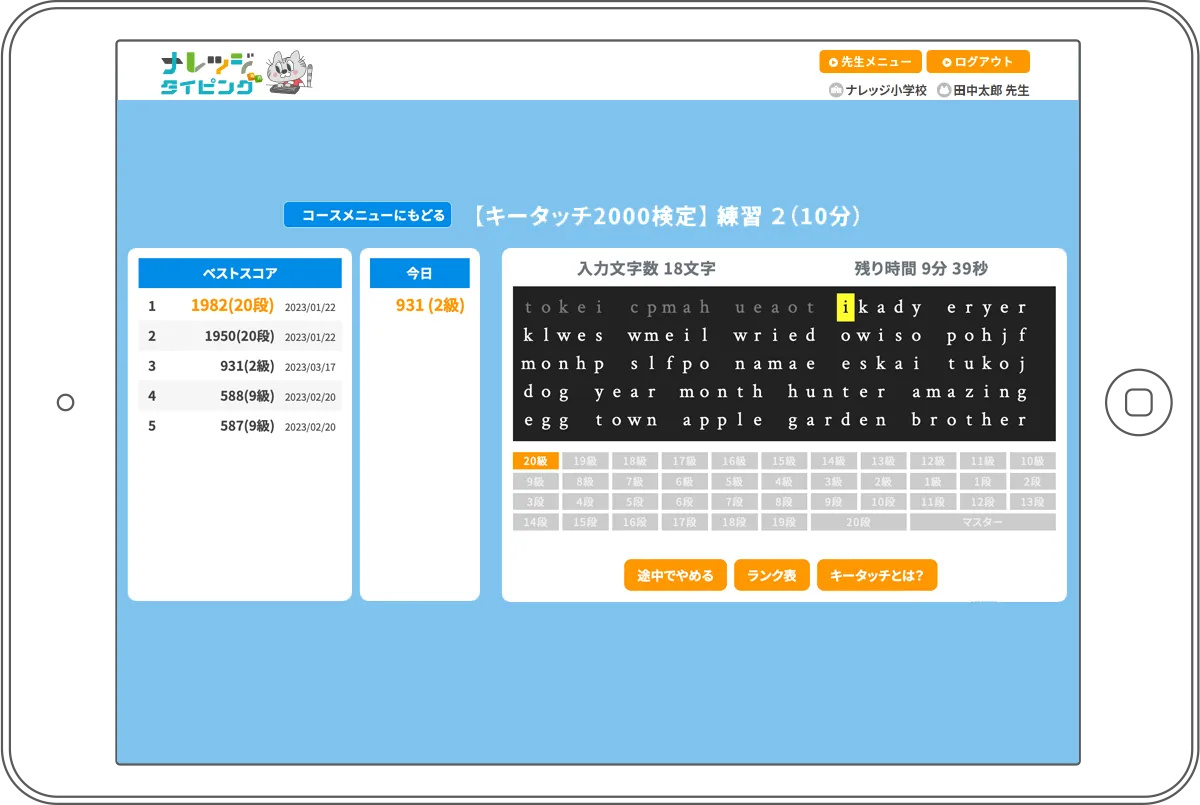Select the wide 20段 rank tile
The height and width of the screenshot is (805, 1200).
(x=858, y=522)
